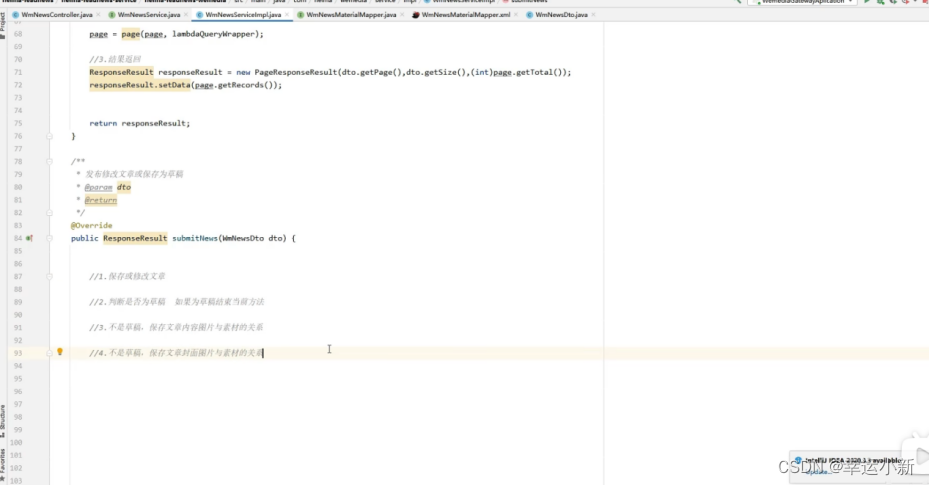The width and height of the screenshot is (930, 485).
Task: Click the green Run button in toolbar
Action: tap(867, 2)
